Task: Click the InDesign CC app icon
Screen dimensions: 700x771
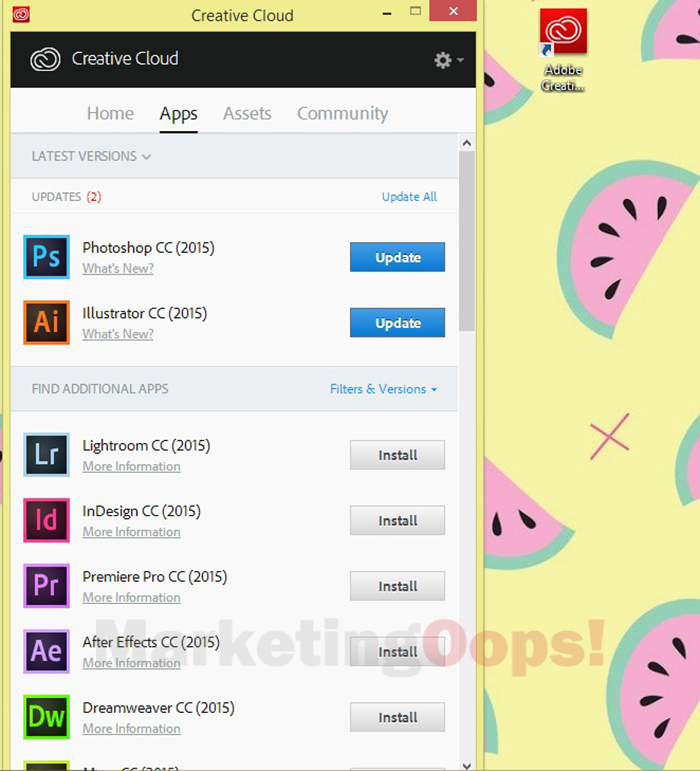Action: tap(46, 520)
